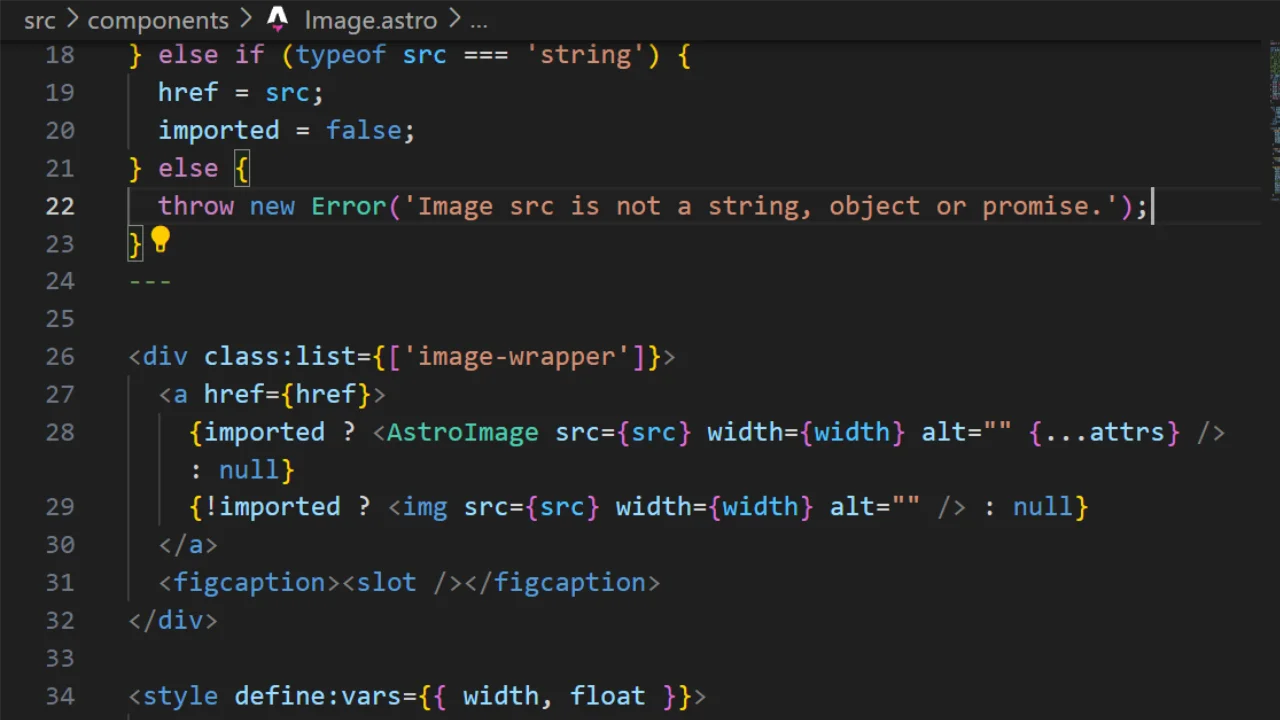Open the "src" breadcrumb folder
The height and width of the screenshot is (720, 1280).
39,20
